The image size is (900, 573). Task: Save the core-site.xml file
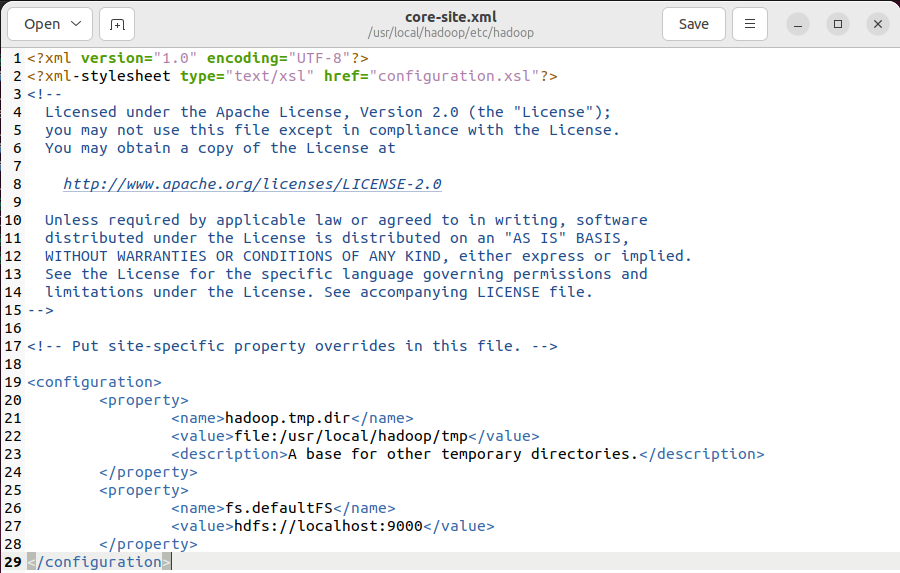pos(693,24)
